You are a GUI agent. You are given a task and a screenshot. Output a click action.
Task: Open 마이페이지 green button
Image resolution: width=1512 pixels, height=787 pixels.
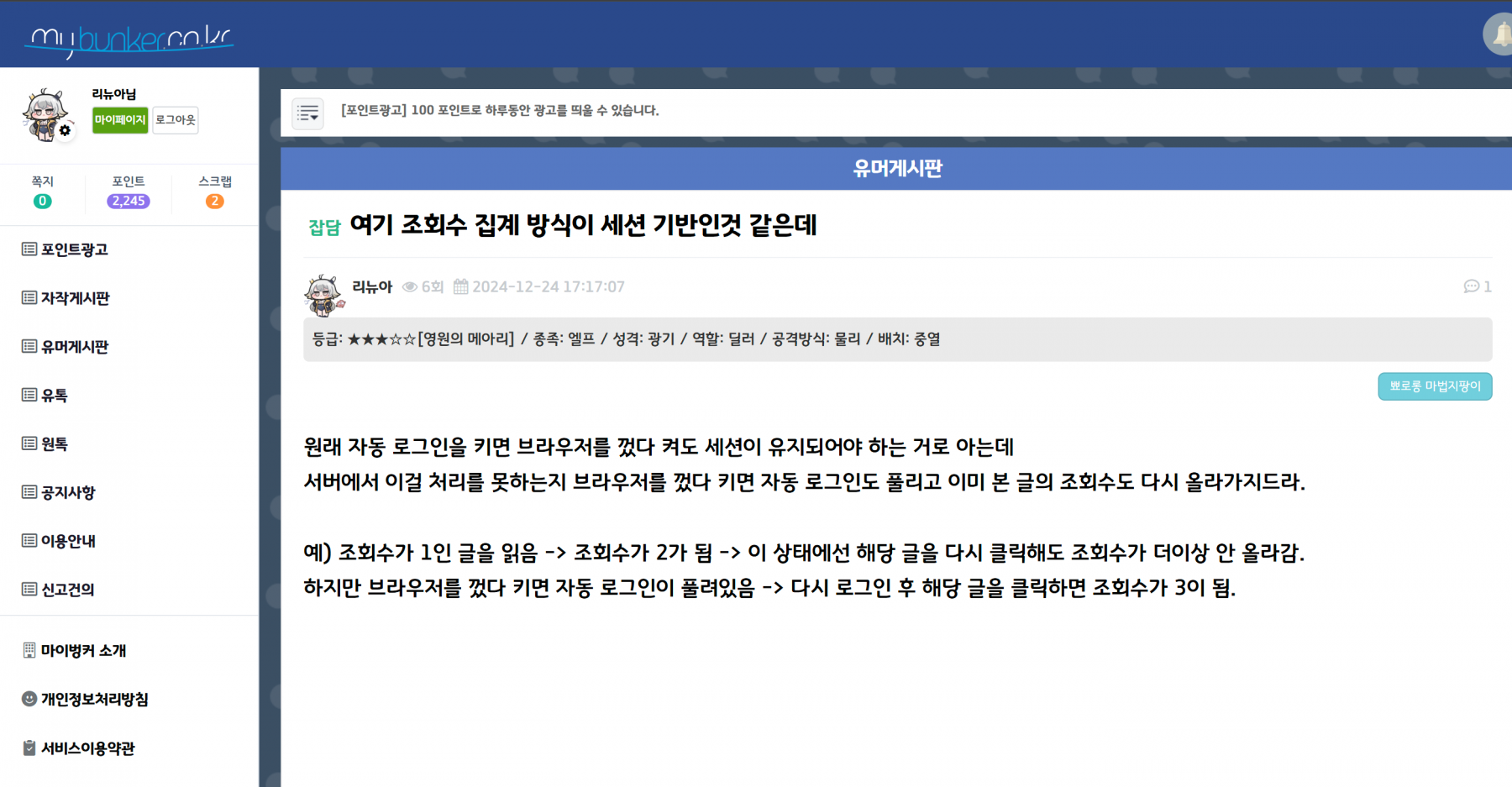click(x=120, y=120)
